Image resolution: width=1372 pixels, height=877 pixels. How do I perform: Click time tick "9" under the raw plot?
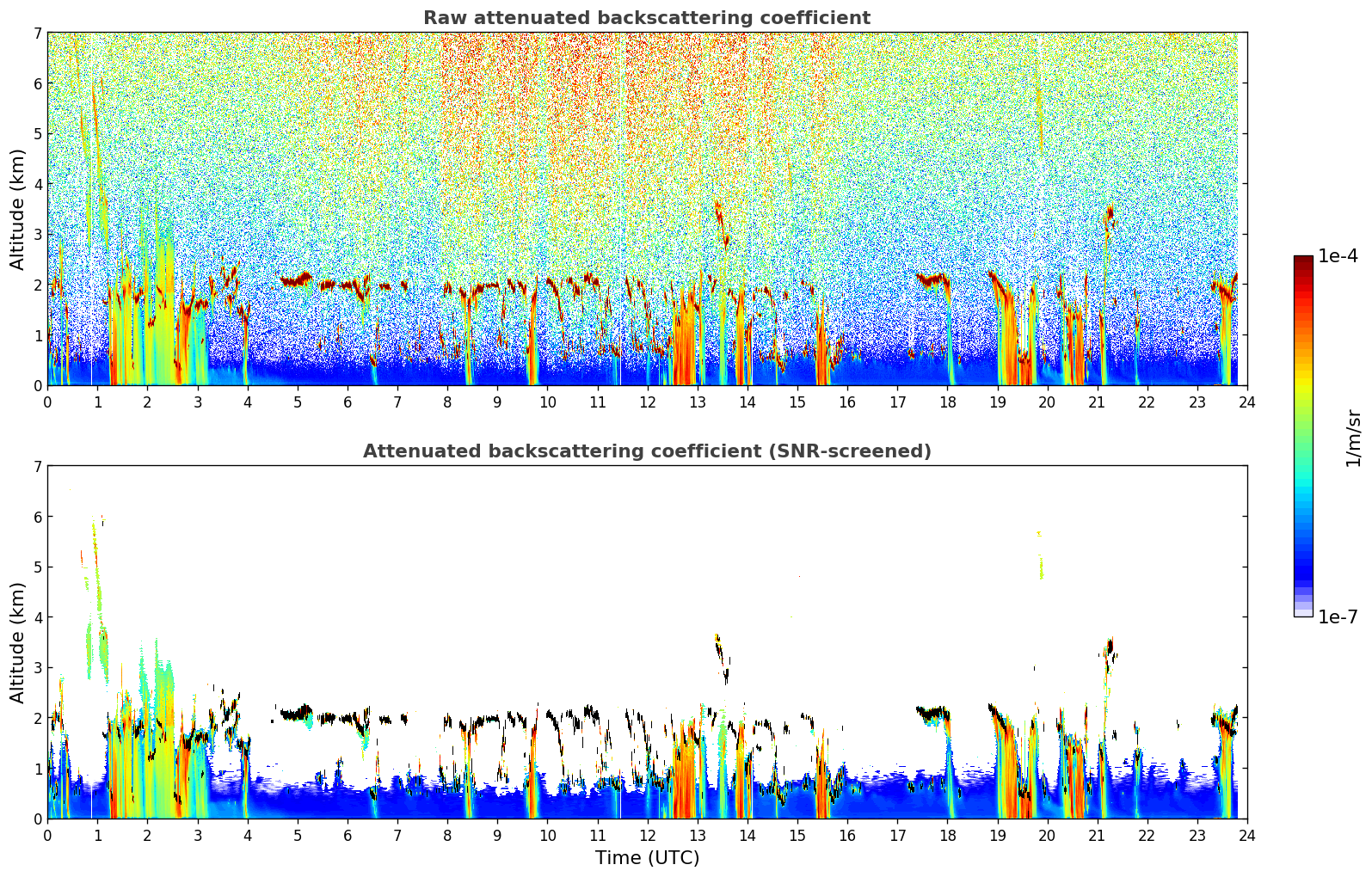(497, 402)
